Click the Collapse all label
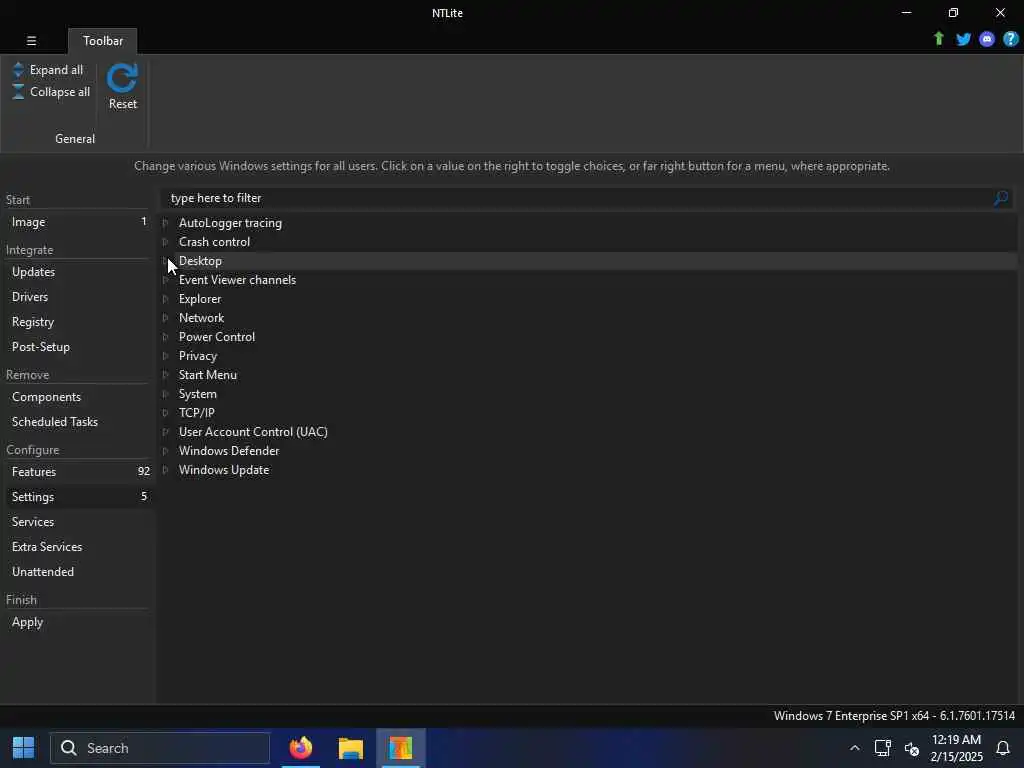The height and width of the screenshot is (768, 1024). coord(60,91)
